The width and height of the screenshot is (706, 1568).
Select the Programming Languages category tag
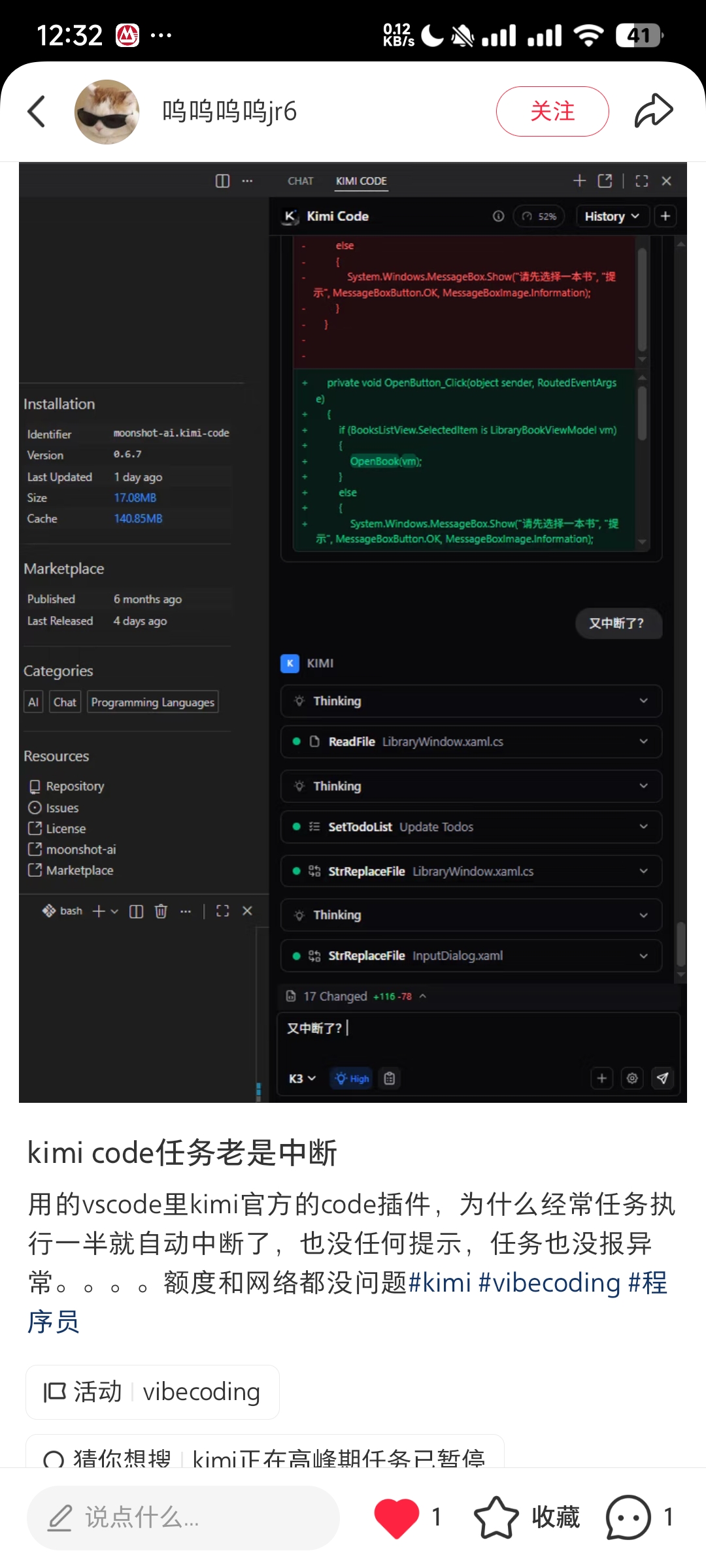point(152,702)
